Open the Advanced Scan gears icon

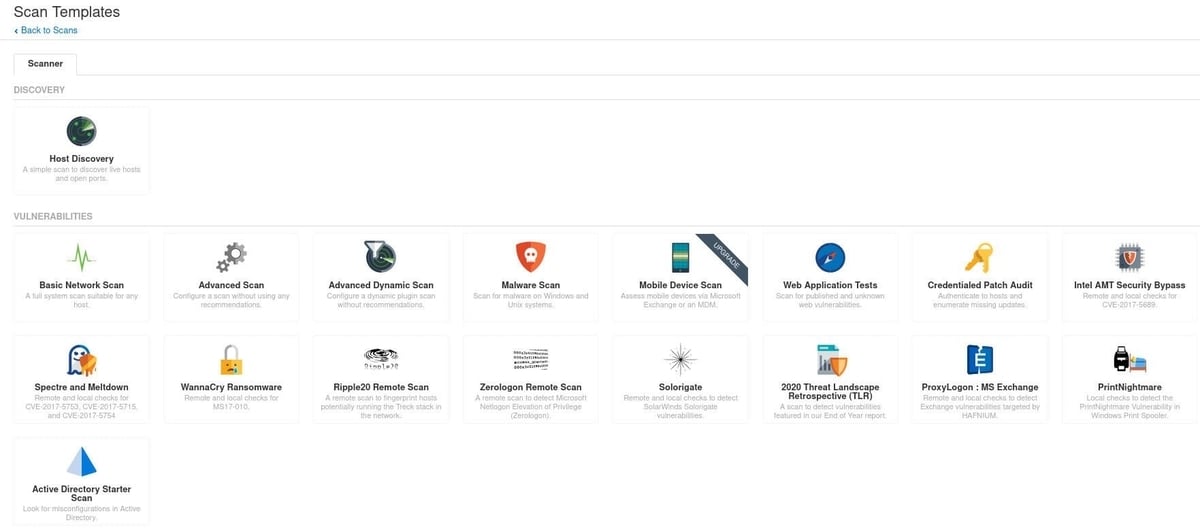point(231,257)
